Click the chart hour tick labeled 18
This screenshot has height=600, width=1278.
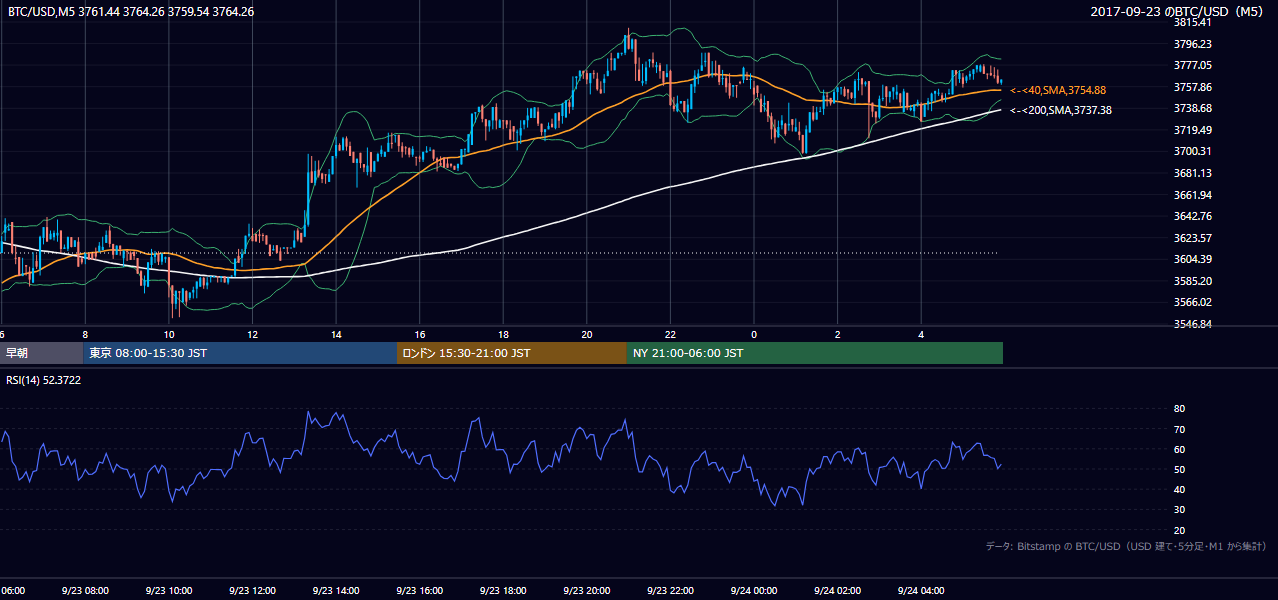pos(503,334)
